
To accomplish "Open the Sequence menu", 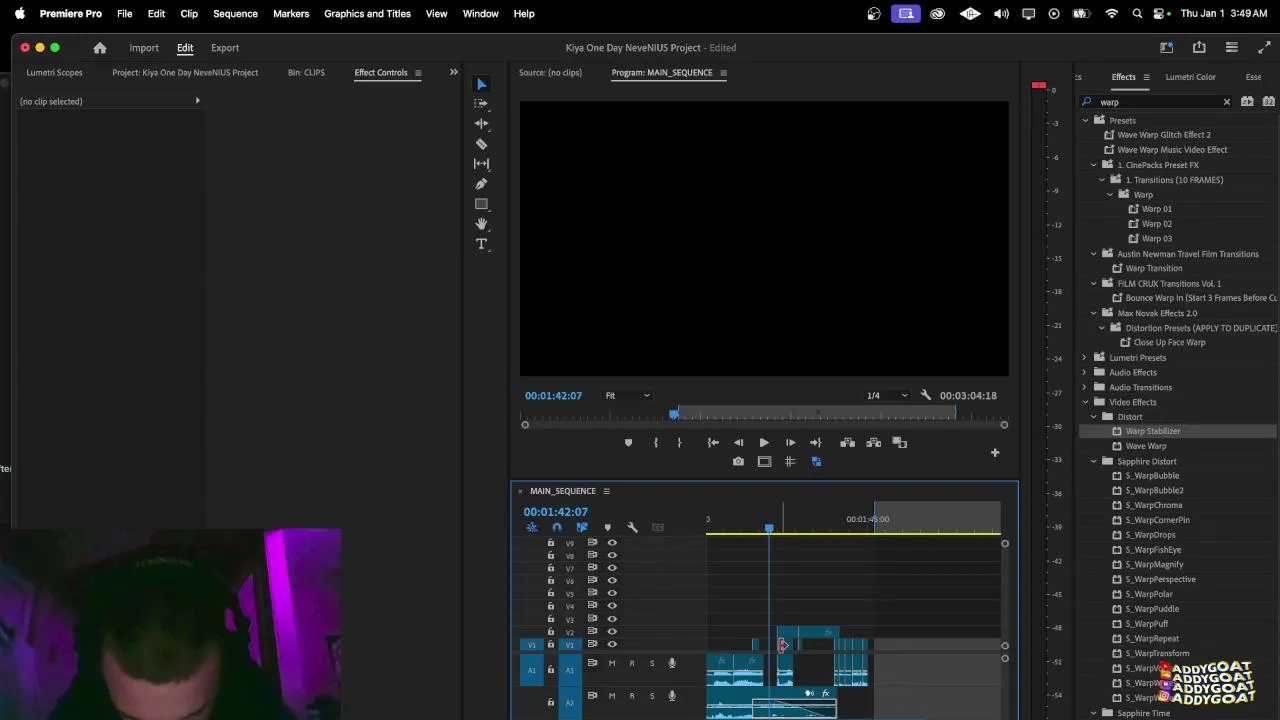I will [235, 14].
